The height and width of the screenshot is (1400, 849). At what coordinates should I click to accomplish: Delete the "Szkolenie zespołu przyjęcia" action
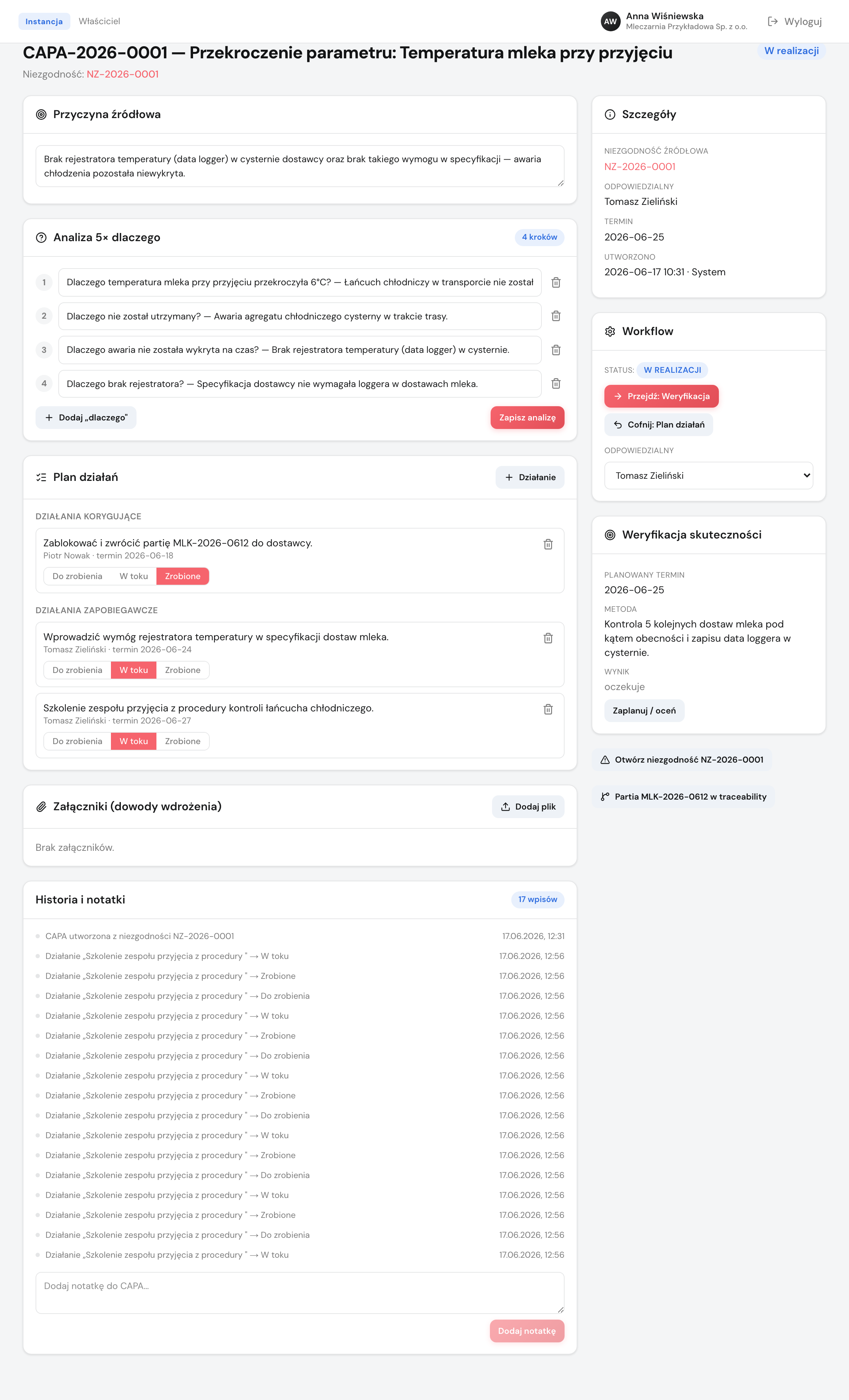tap(548, 709)
